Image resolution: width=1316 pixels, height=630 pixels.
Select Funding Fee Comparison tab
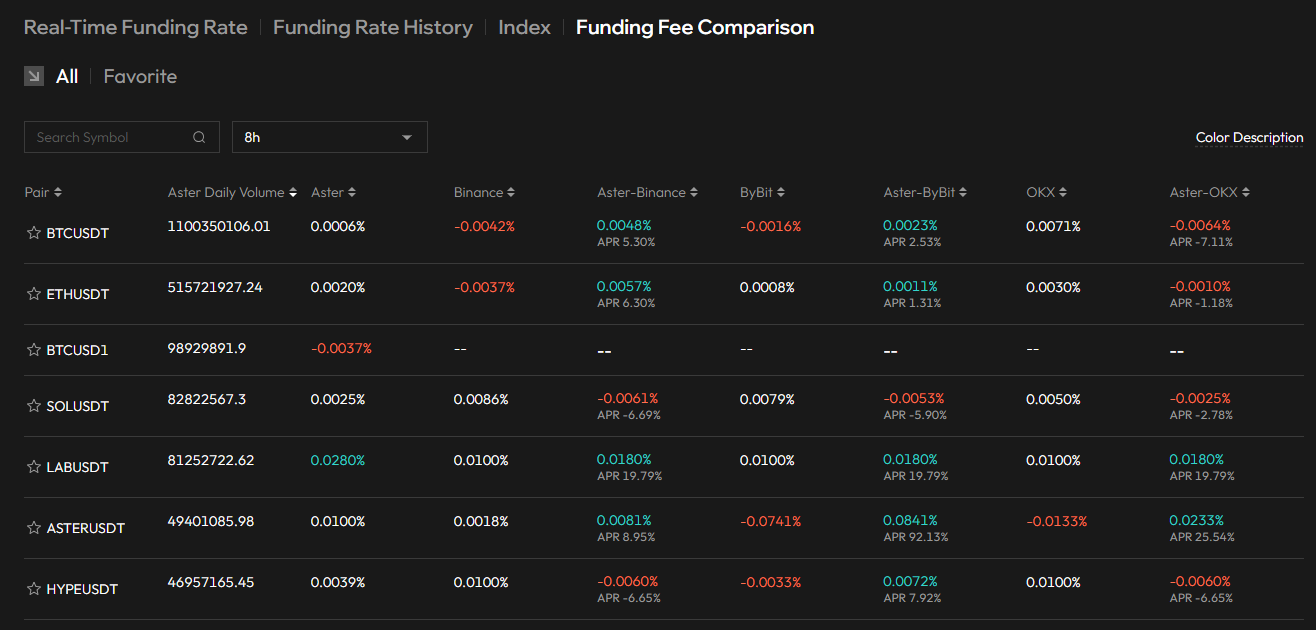[695, 27]
